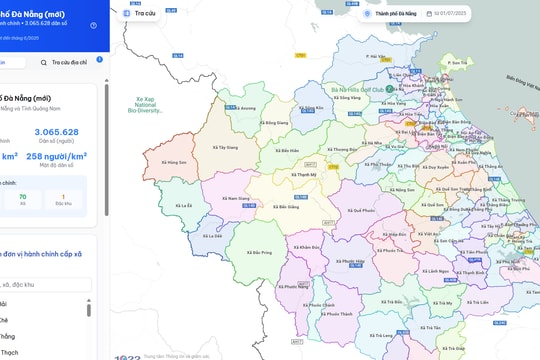540x360 pixels.
Task: Select the Xã Hùng Sơn region on map
Action: [174, 162]
